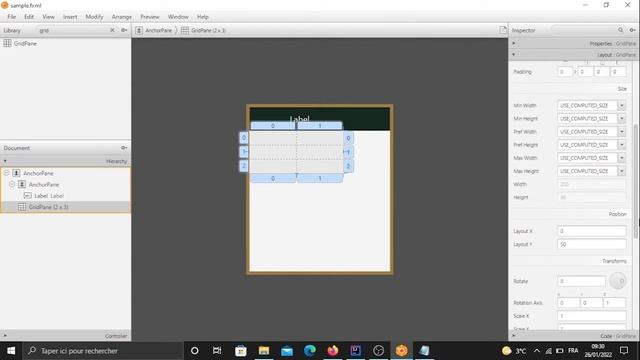Open the View menu

[x=48, y=17]
